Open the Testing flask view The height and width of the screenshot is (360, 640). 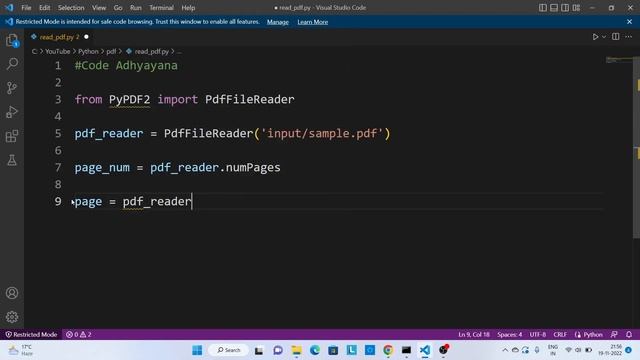(x=12, y=160)
